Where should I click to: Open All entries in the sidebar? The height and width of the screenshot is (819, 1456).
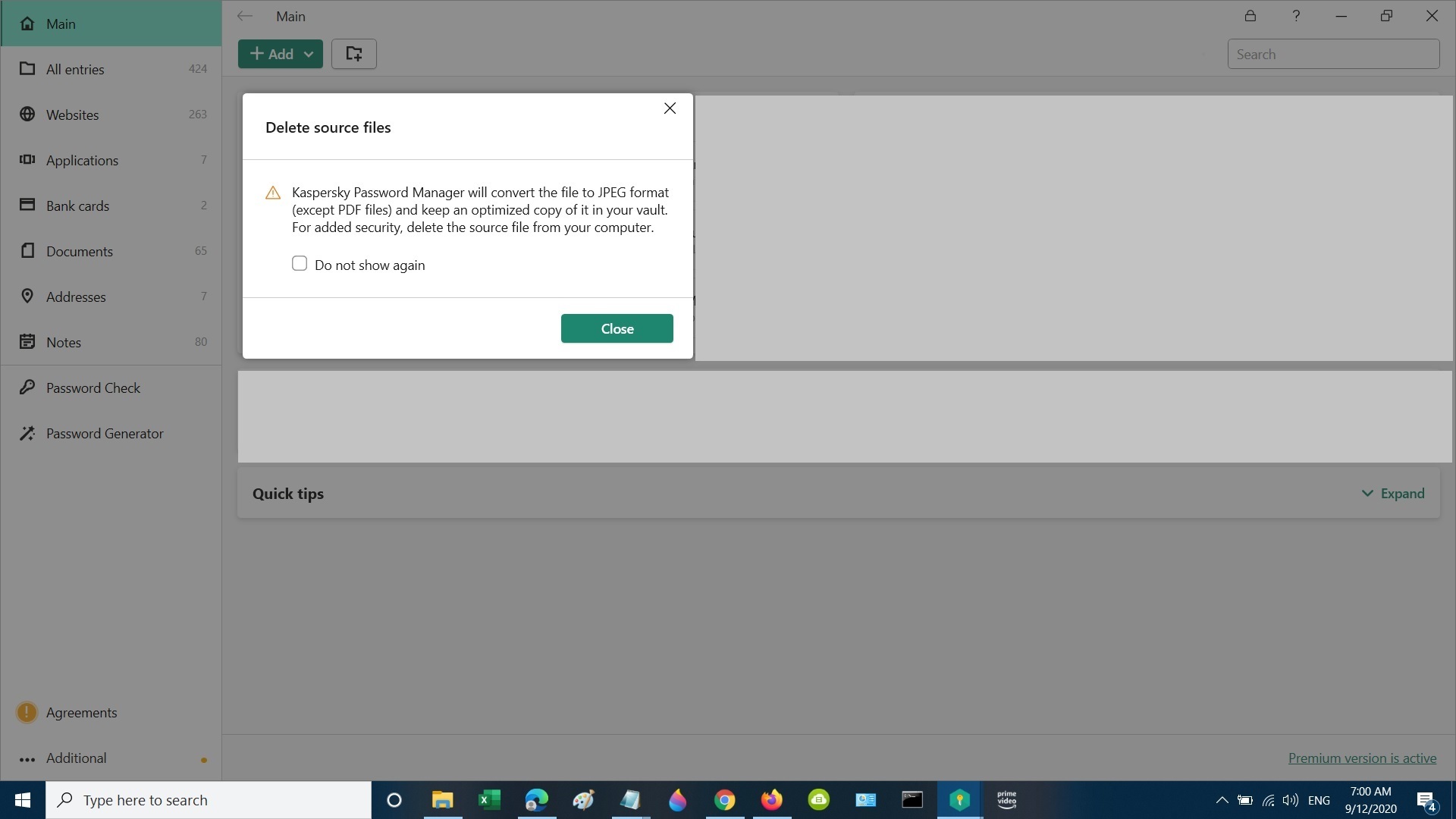tap(111, 69)
